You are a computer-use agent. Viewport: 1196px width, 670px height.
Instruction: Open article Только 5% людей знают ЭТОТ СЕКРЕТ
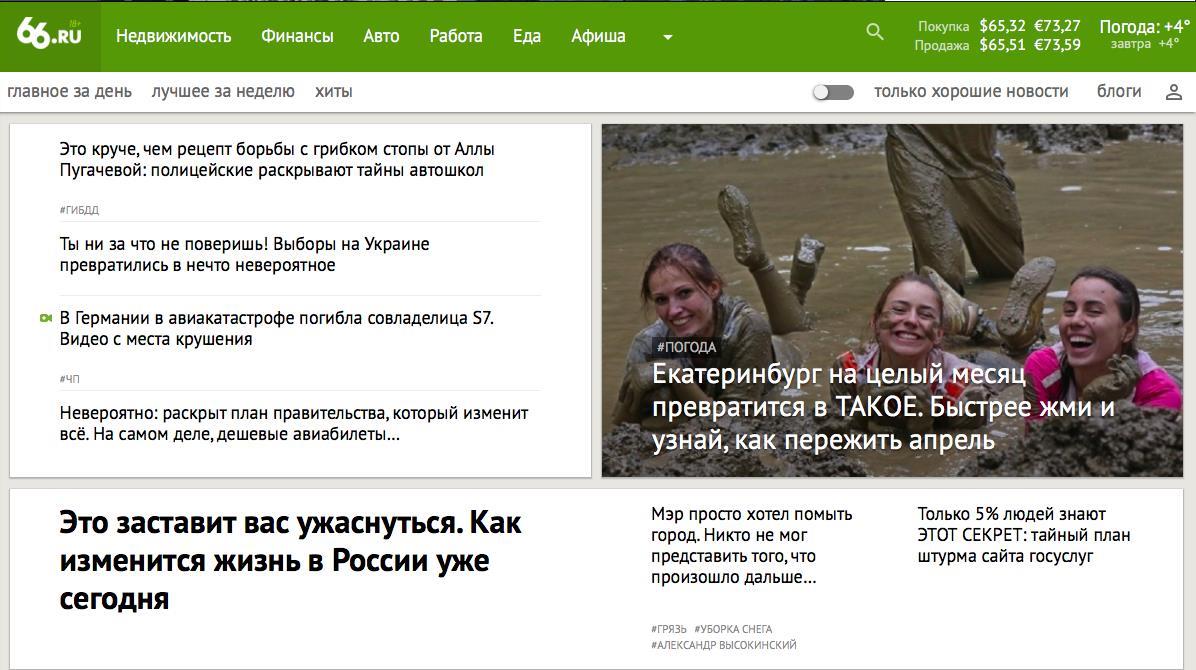click(x=1024, y=535)
